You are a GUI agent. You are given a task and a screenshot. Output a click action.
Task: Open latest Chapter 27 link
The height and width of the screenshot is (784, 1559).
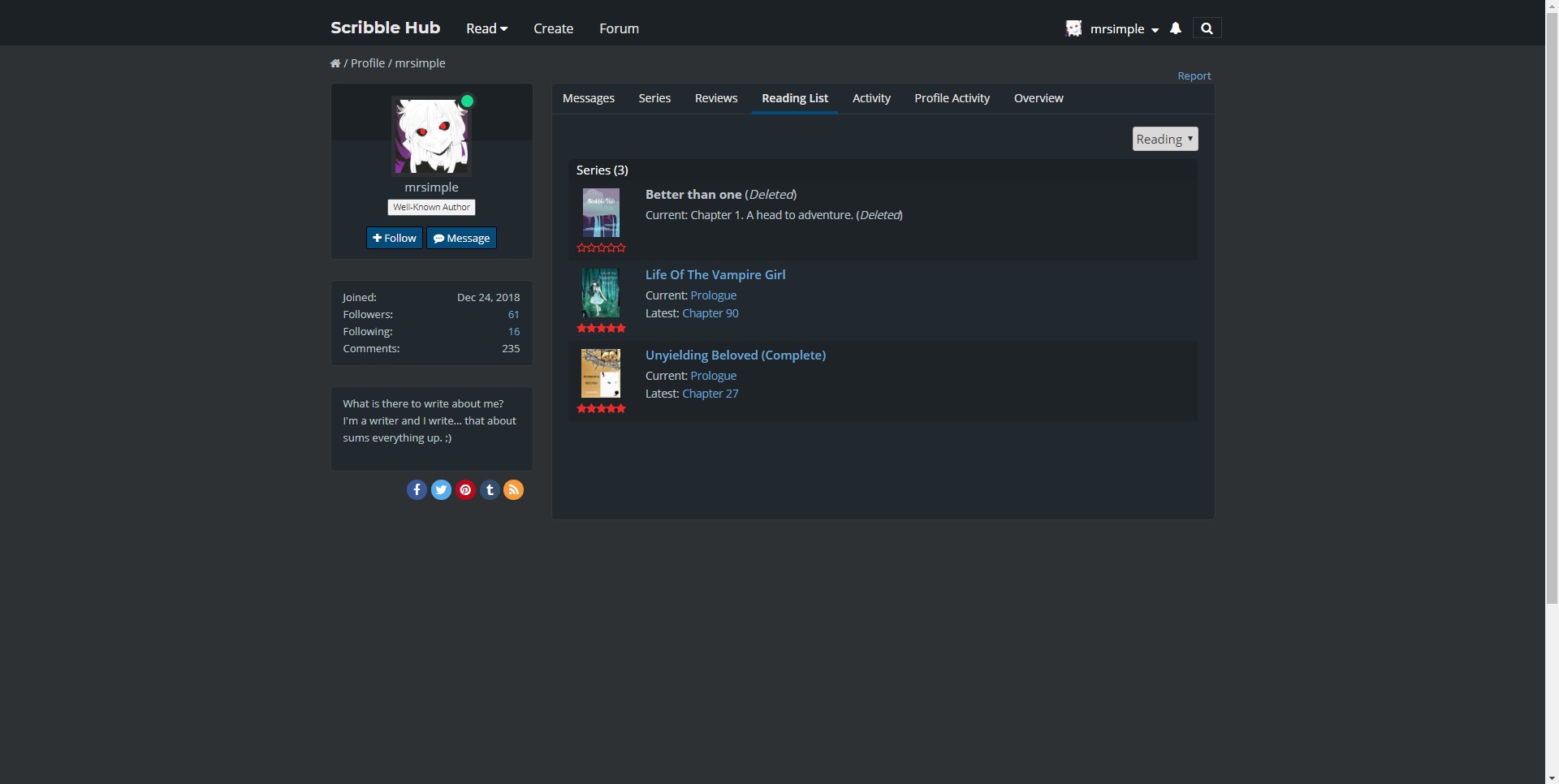tap(710, 394)
